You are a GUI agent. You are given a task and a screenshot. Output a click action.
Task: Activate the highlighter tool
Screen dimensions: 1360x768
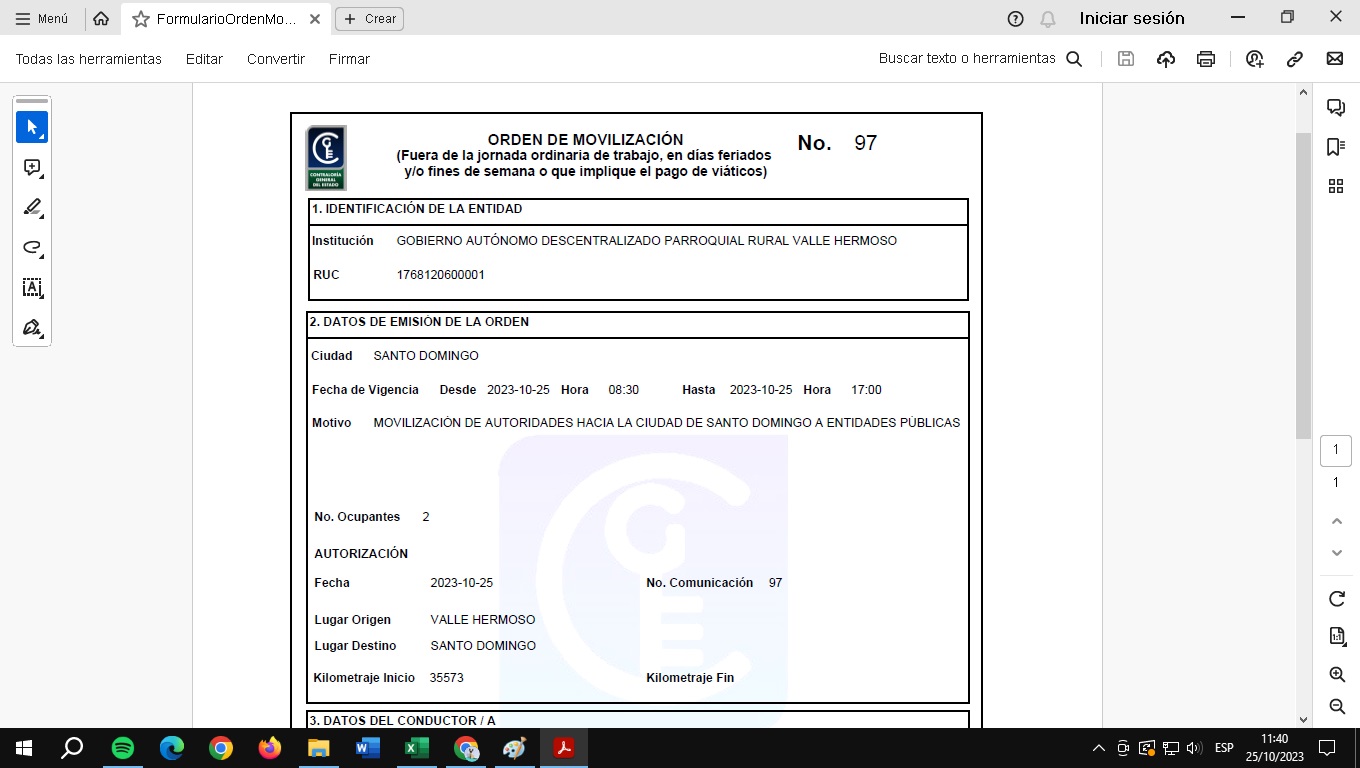[32, 208]
